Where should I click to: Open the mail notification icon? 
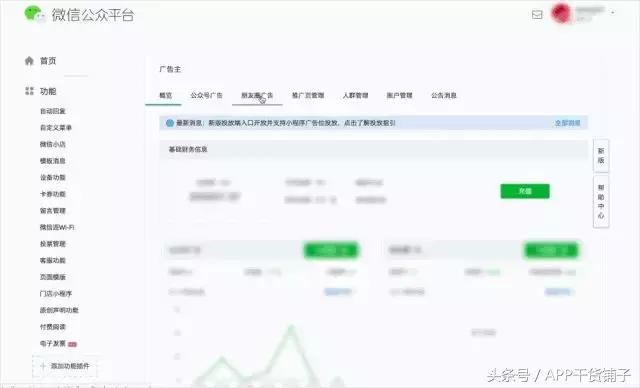[537, 15]
